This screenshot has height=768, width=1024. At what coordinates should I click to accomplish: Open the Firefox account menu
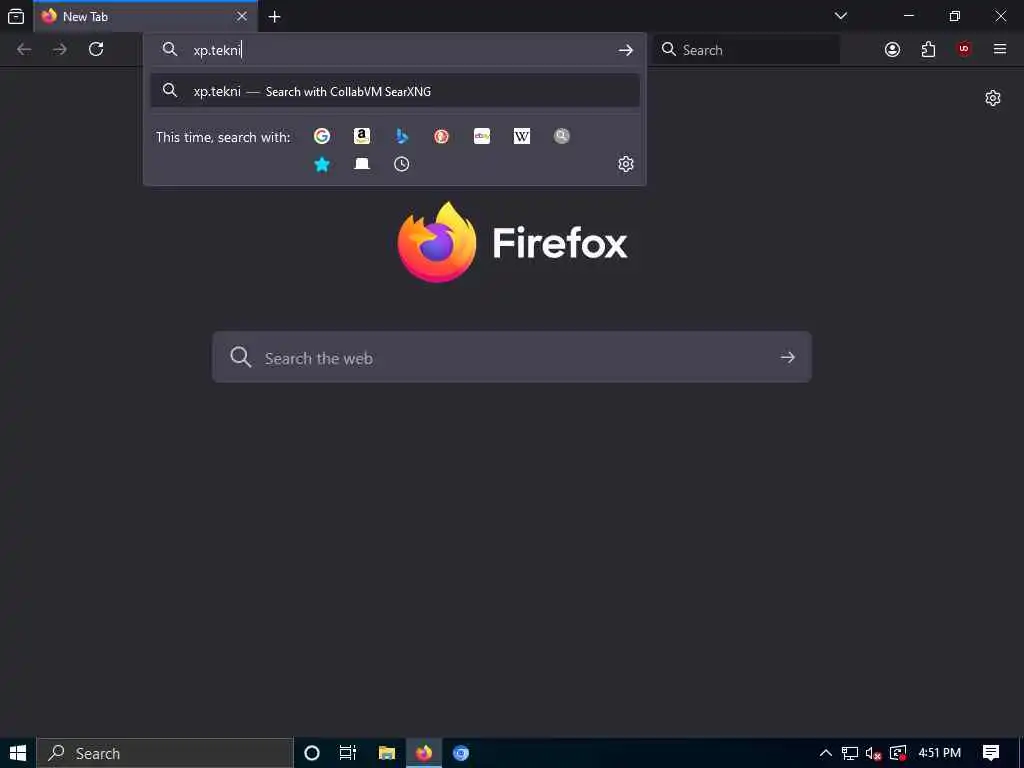pyautogui.click(x=892, y=49)
